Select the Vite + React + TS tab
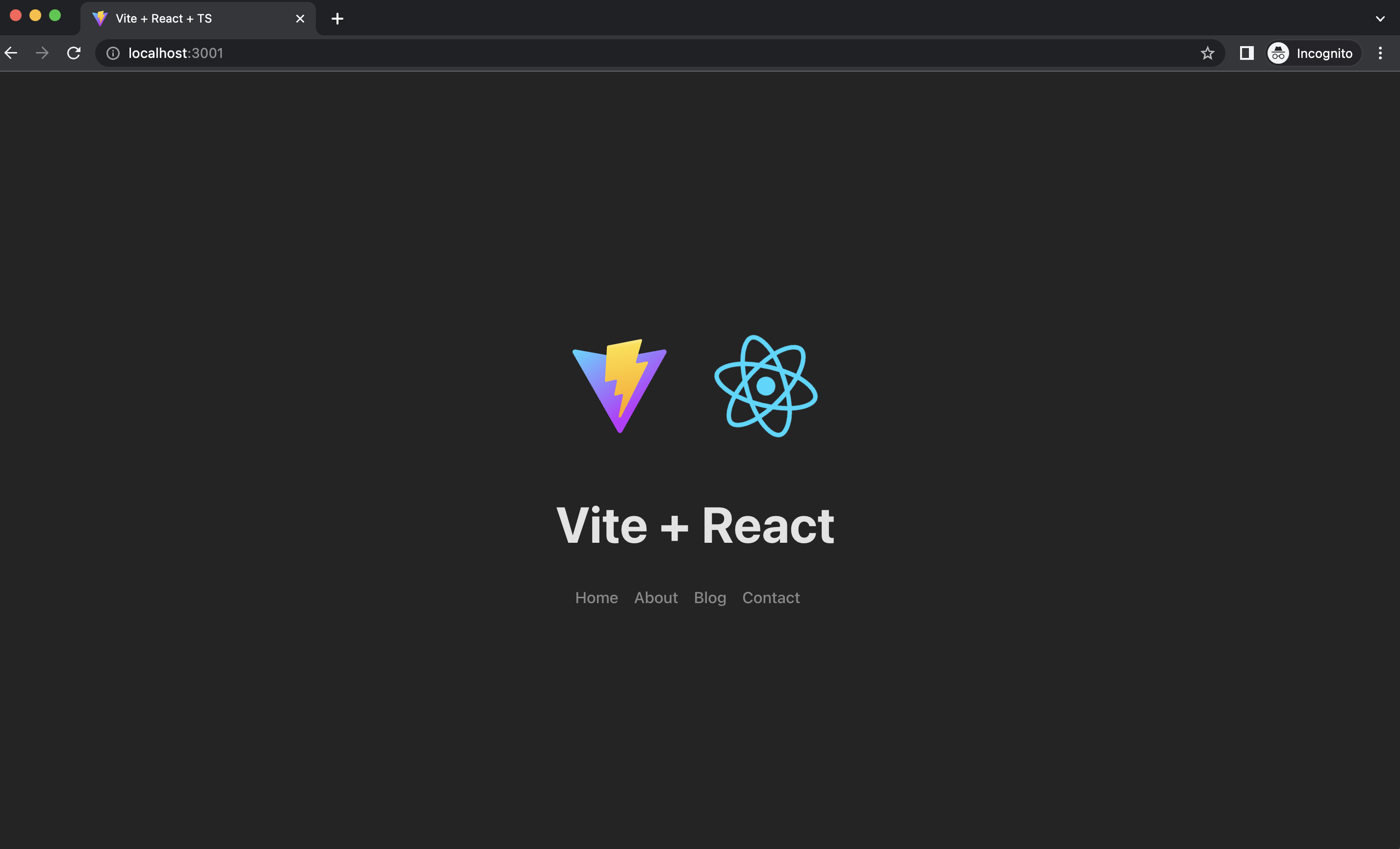Screen dimensions: 1400x849 [198, 19]
